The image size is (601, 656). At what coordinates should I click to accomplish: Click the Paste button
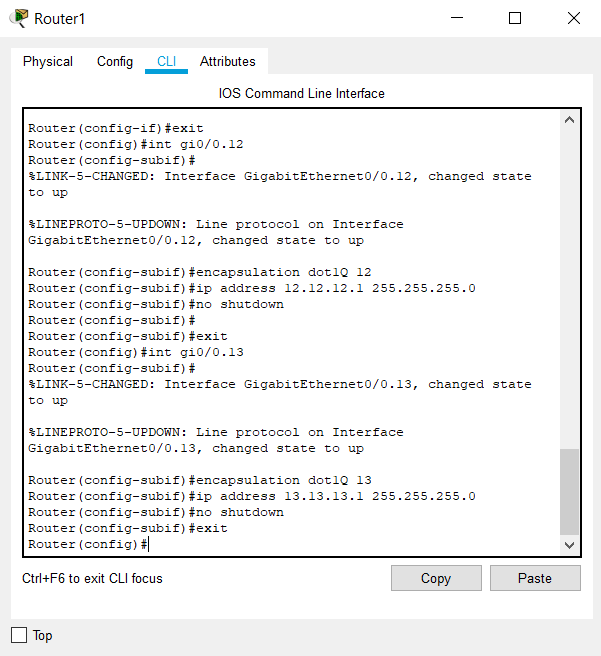point(535,578)
